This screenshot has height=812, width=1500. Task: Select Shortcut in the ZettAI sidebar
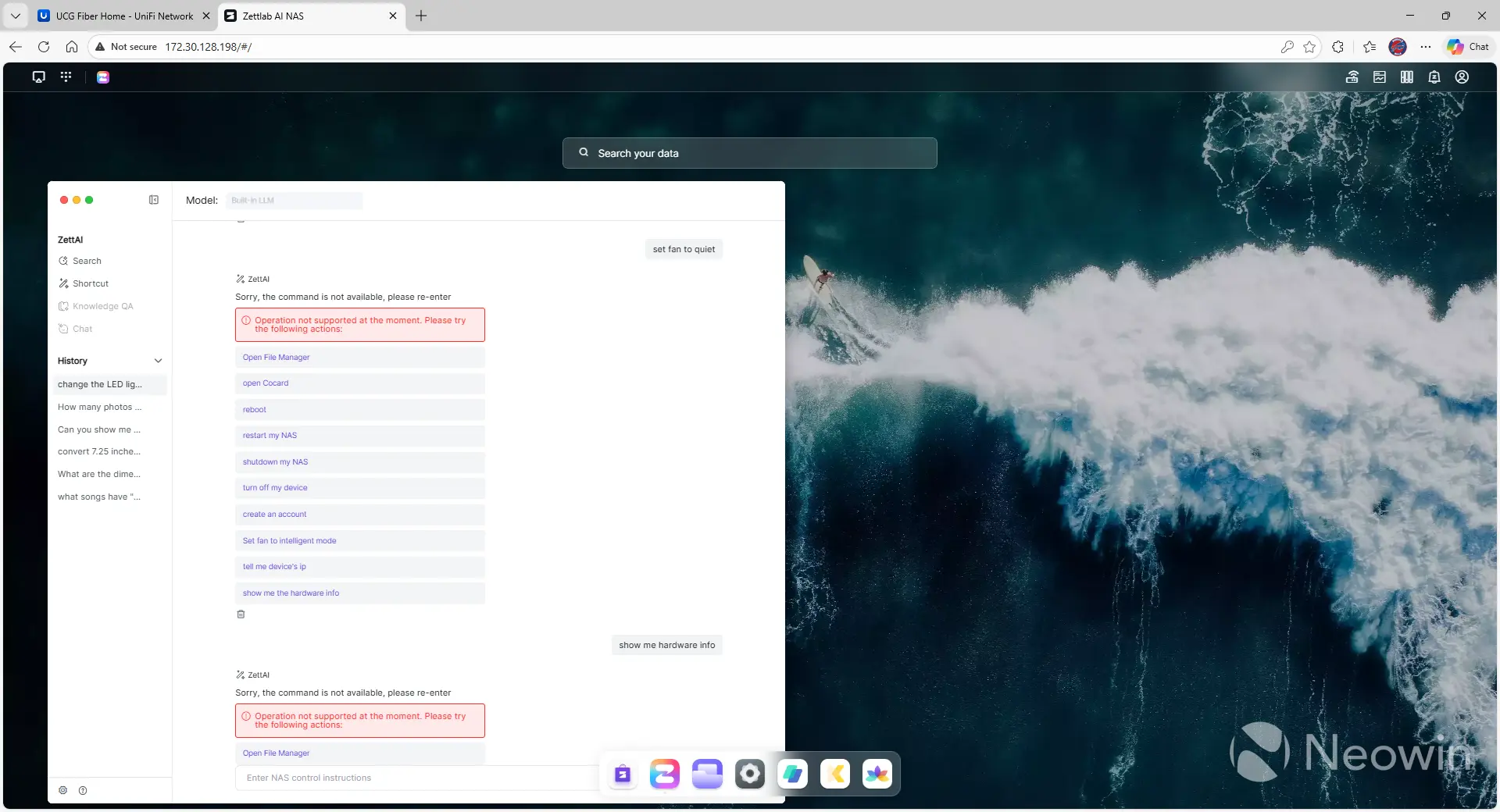(x=84, y=283)
